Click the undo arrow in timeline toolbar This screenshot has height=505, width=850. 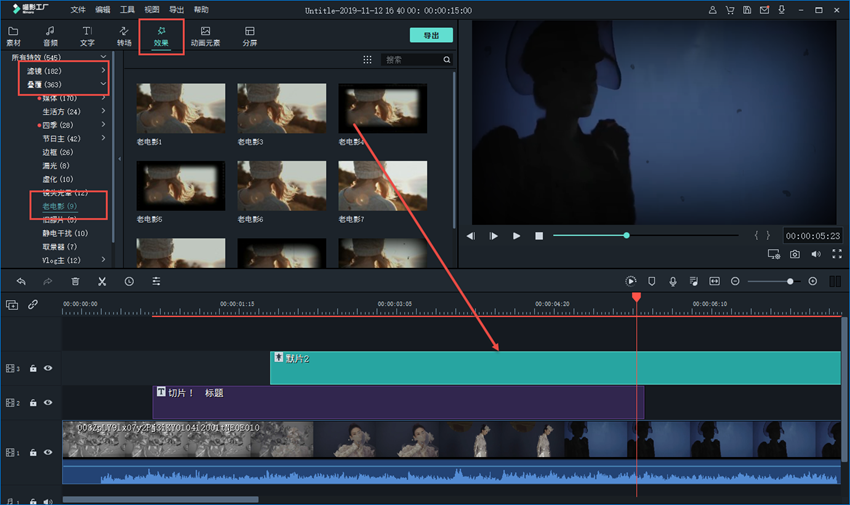pos(21,282)
